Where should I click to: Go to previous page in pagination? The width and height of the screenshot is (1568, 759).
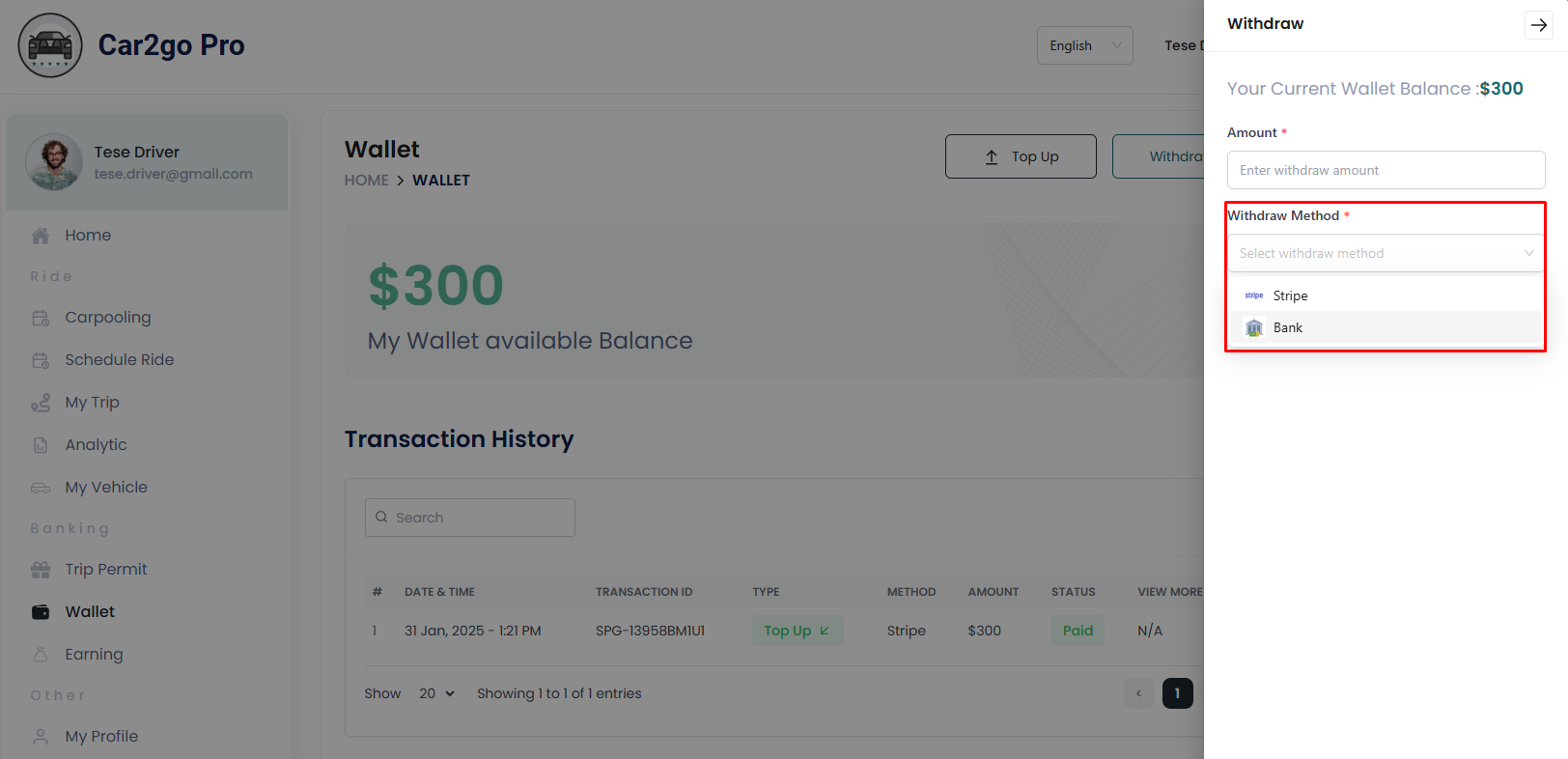click(1139, 693)
